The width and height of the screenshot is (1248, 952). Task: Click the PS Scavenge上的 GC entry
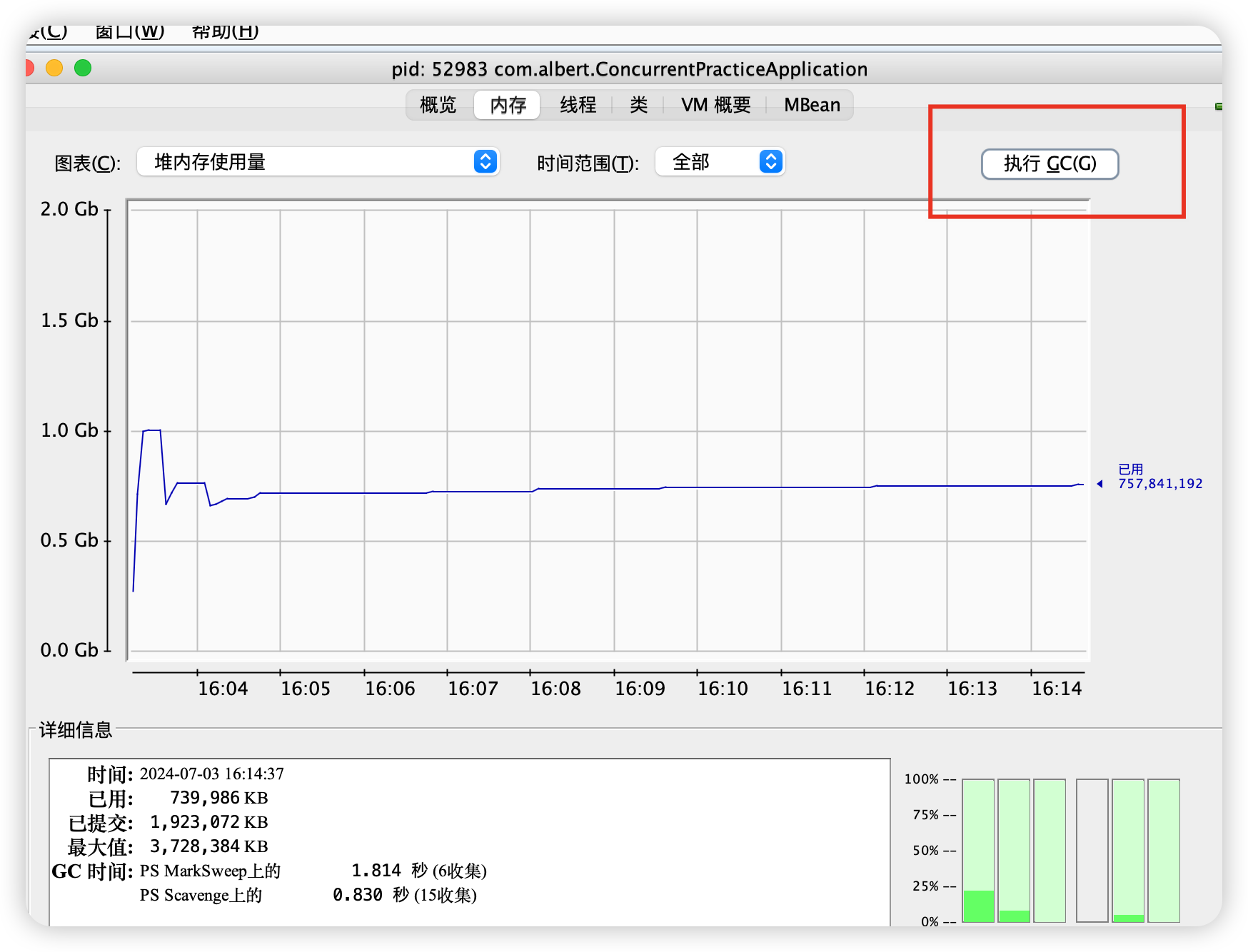click(x=201, y=895)
